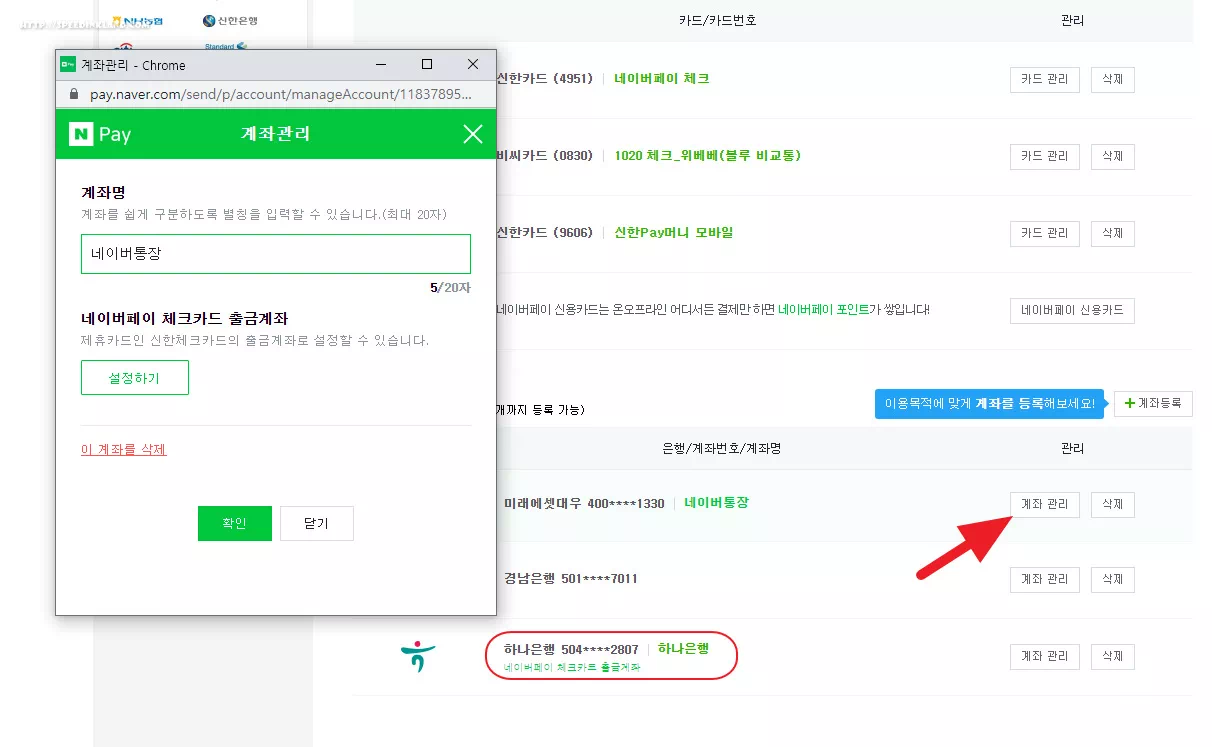Click the green 네이버통장 account name in the list

(716, 502)
